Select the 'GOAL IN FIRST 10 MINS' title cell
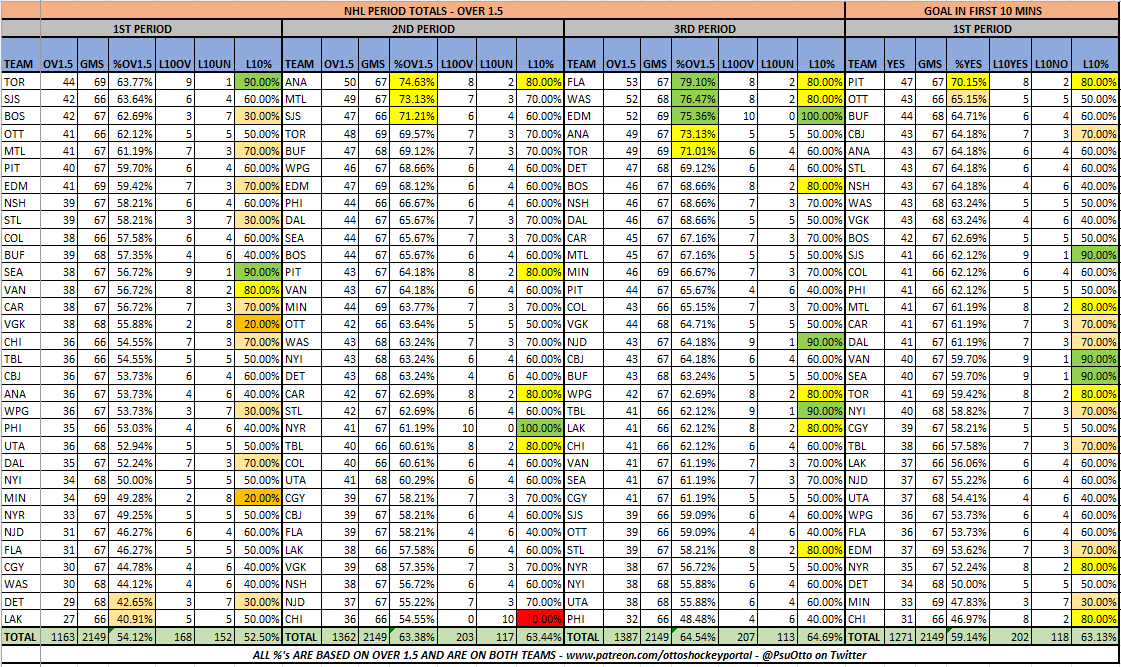1121x667 pixels. click(x=982, y=11)
